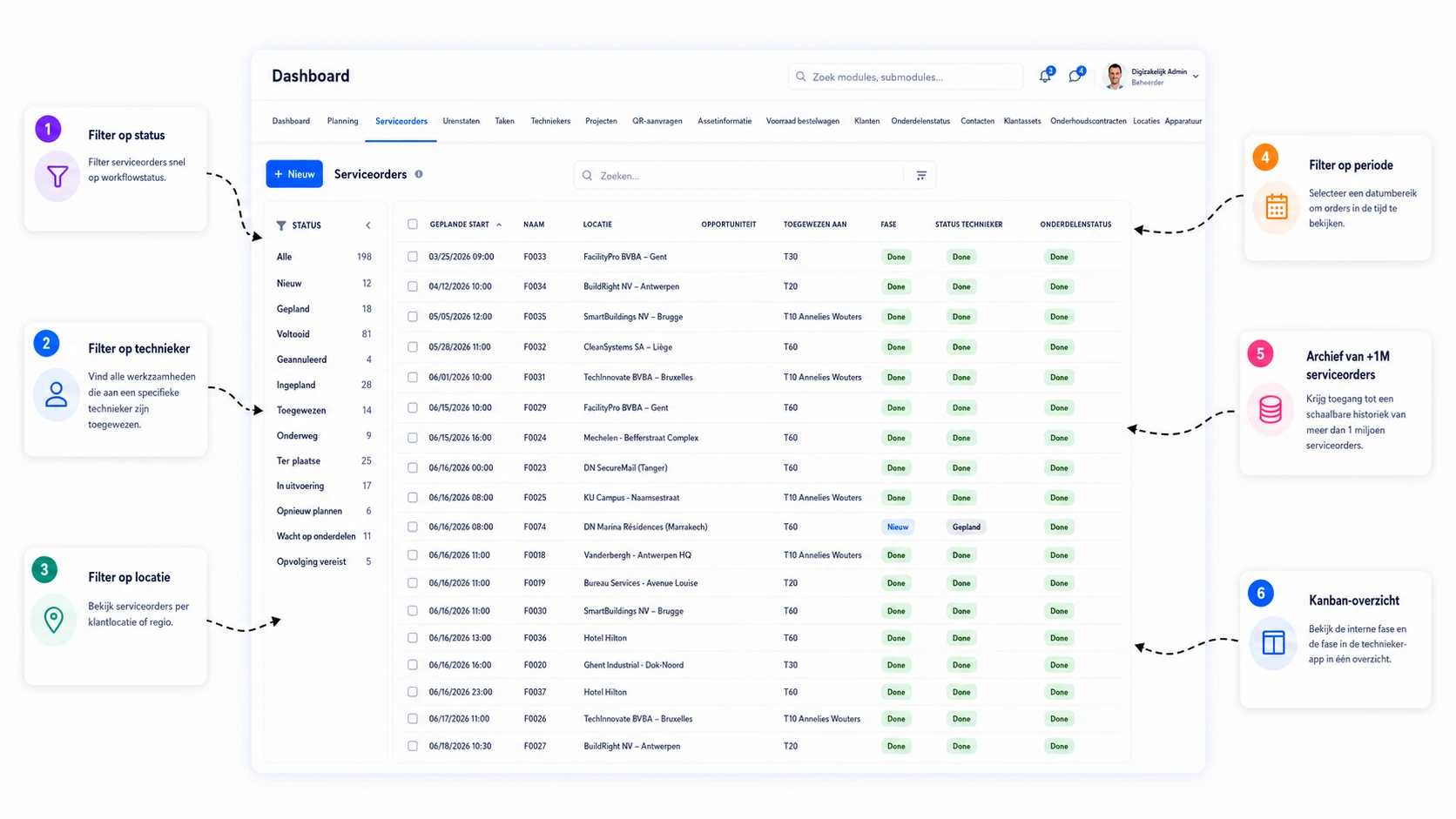The width and height of the screenshot is (1456, 819).
Task: Open the Techniekers tab
Action: point(550,121)
